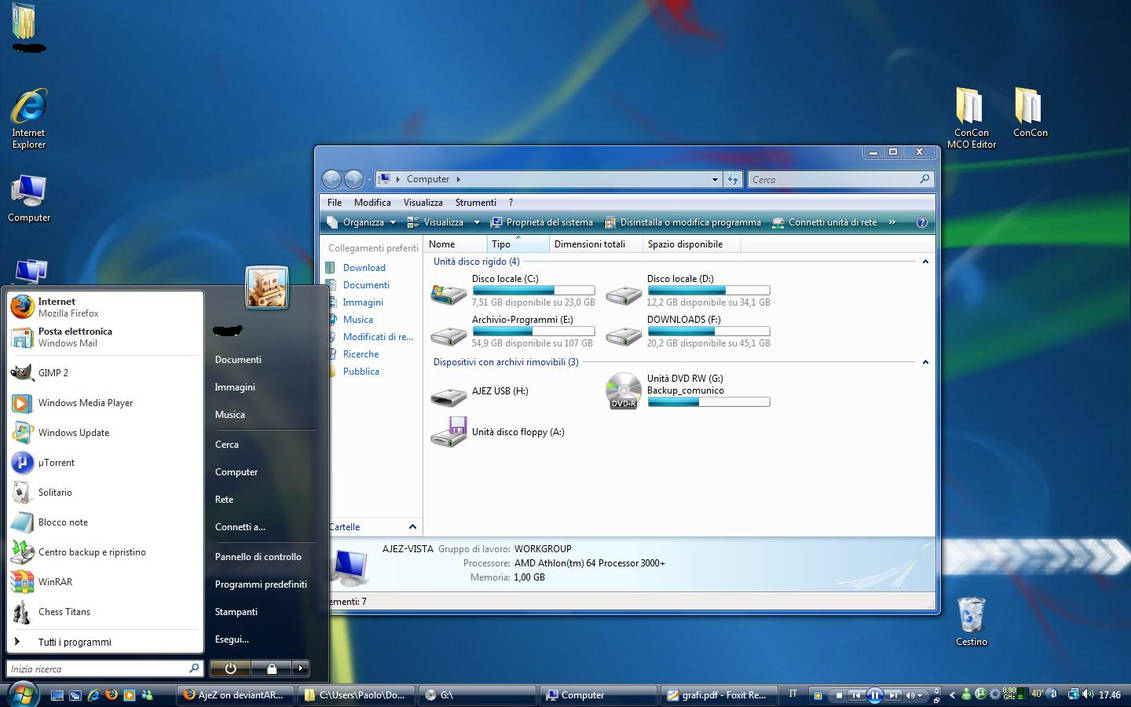Image resolution: width=1131 pixels, height=707 pixels.
Task: Select the DOWNLOADS (F:) drive
Action: coord(688,331)
